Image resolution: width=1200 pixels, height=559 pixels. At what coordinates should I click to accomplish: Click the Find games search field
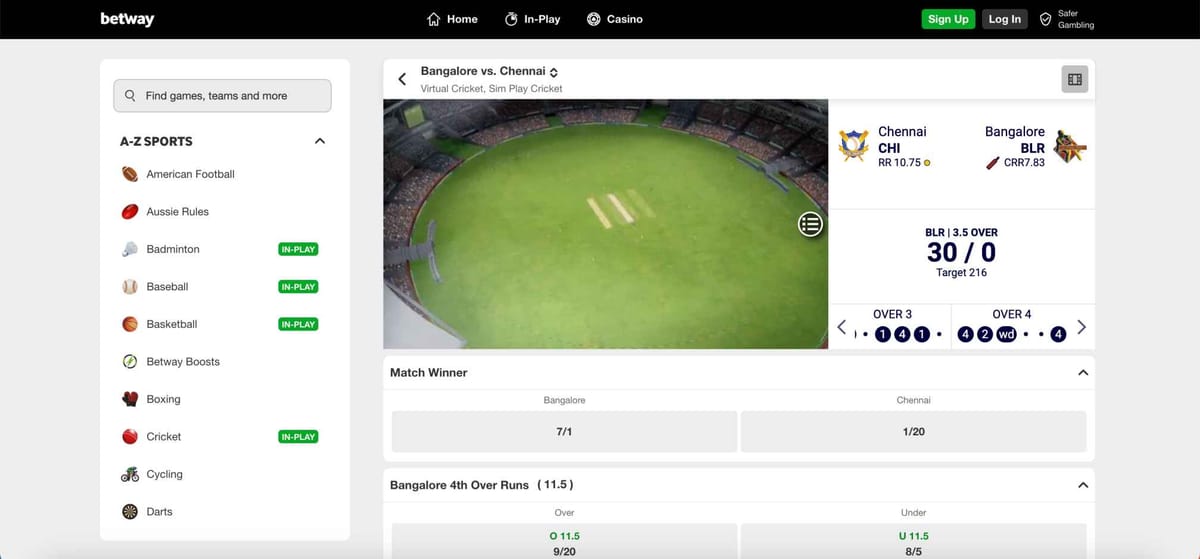pyautogui.click(x=222, y=96)
